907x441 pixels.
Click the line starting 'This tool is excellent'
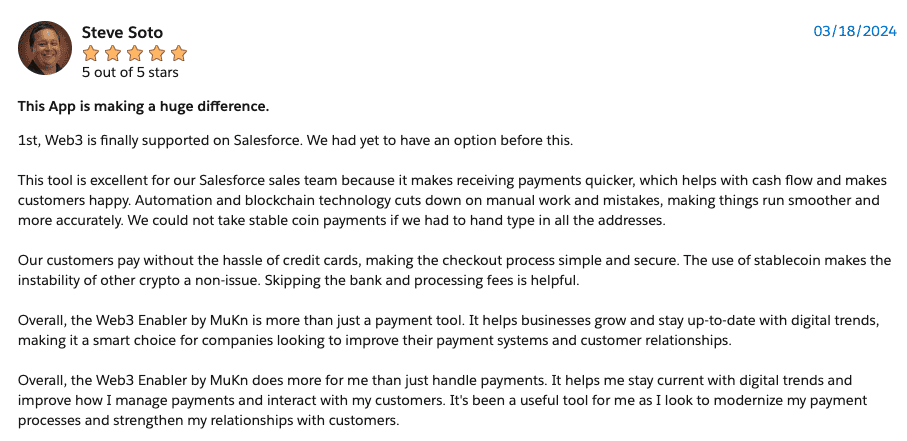[x=452, y=181]
